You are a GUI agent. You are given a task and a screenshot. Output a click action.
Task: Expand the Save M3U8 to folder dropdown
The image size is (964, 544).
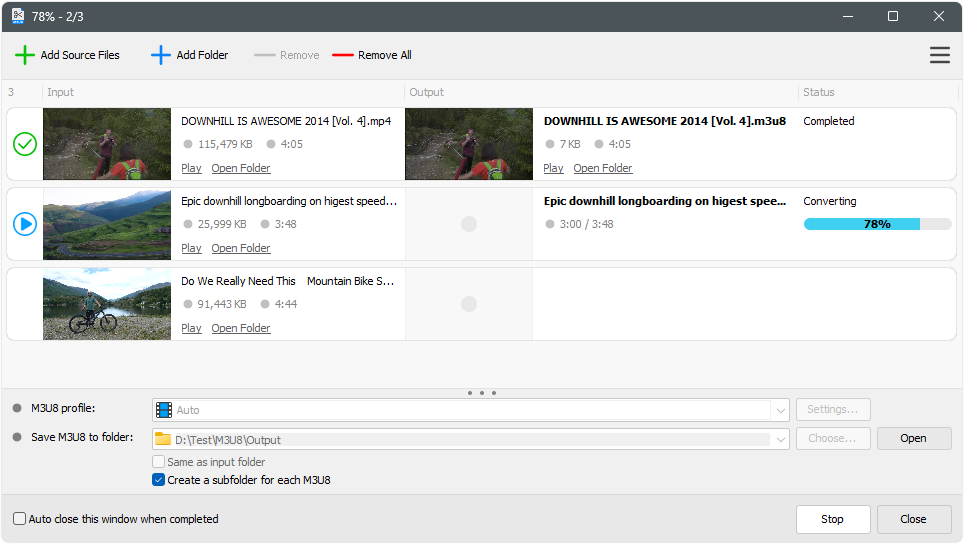779,438
